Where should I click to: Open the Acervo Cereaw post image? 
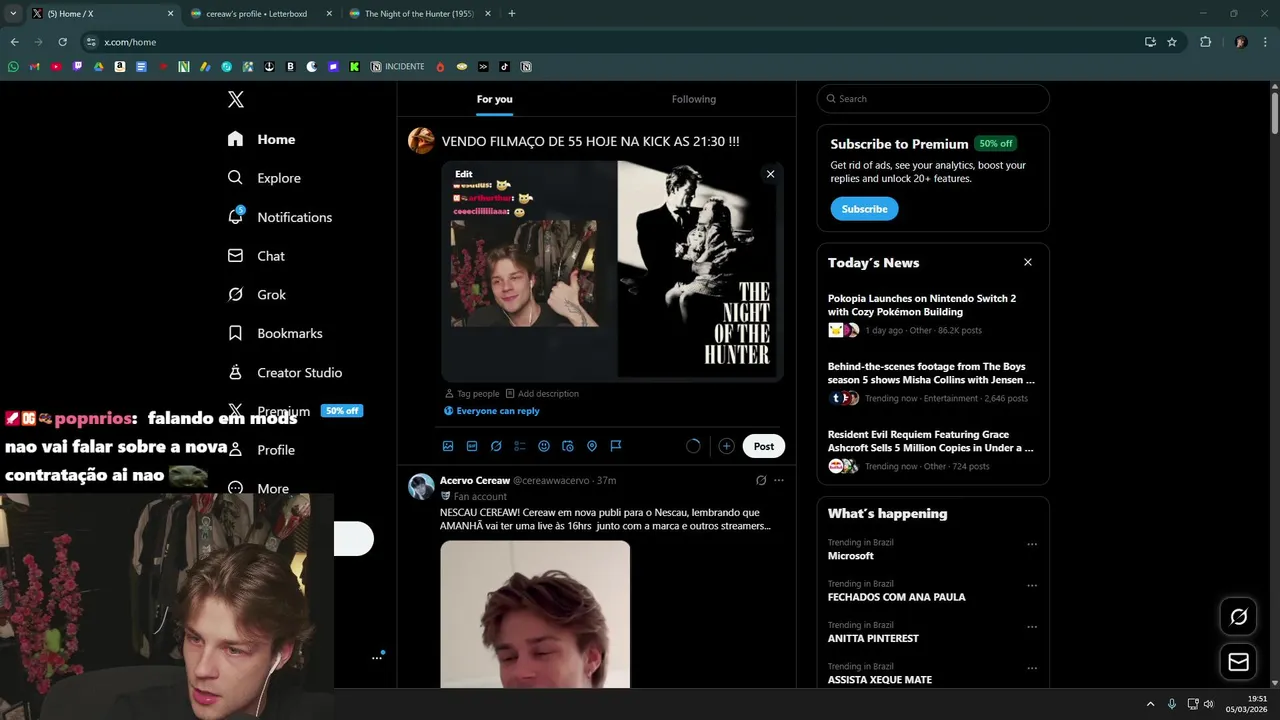click(x=535, y=614)
